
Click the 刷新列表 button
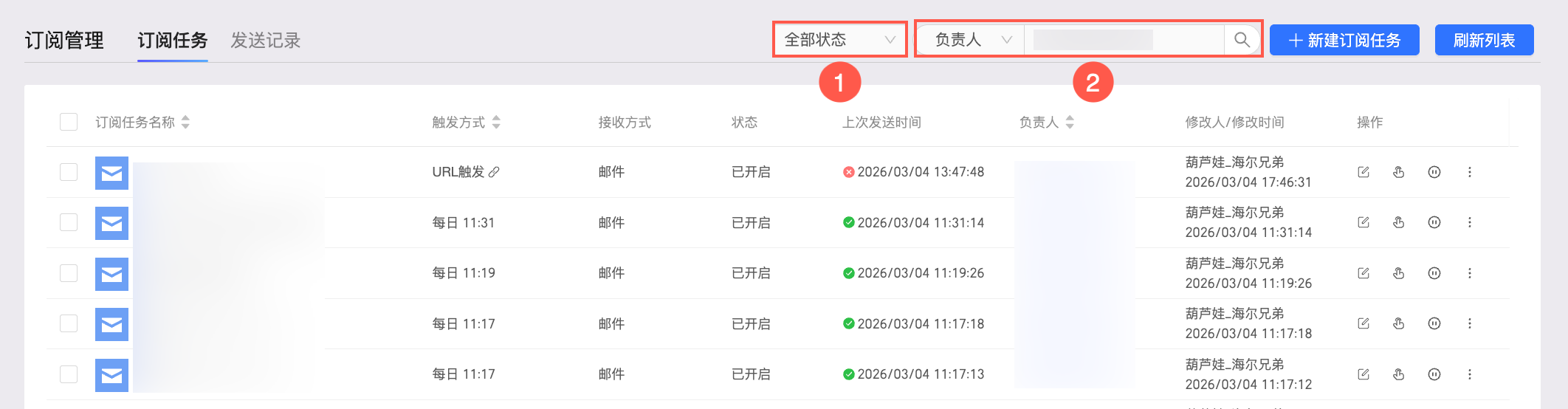point(1484,40)
